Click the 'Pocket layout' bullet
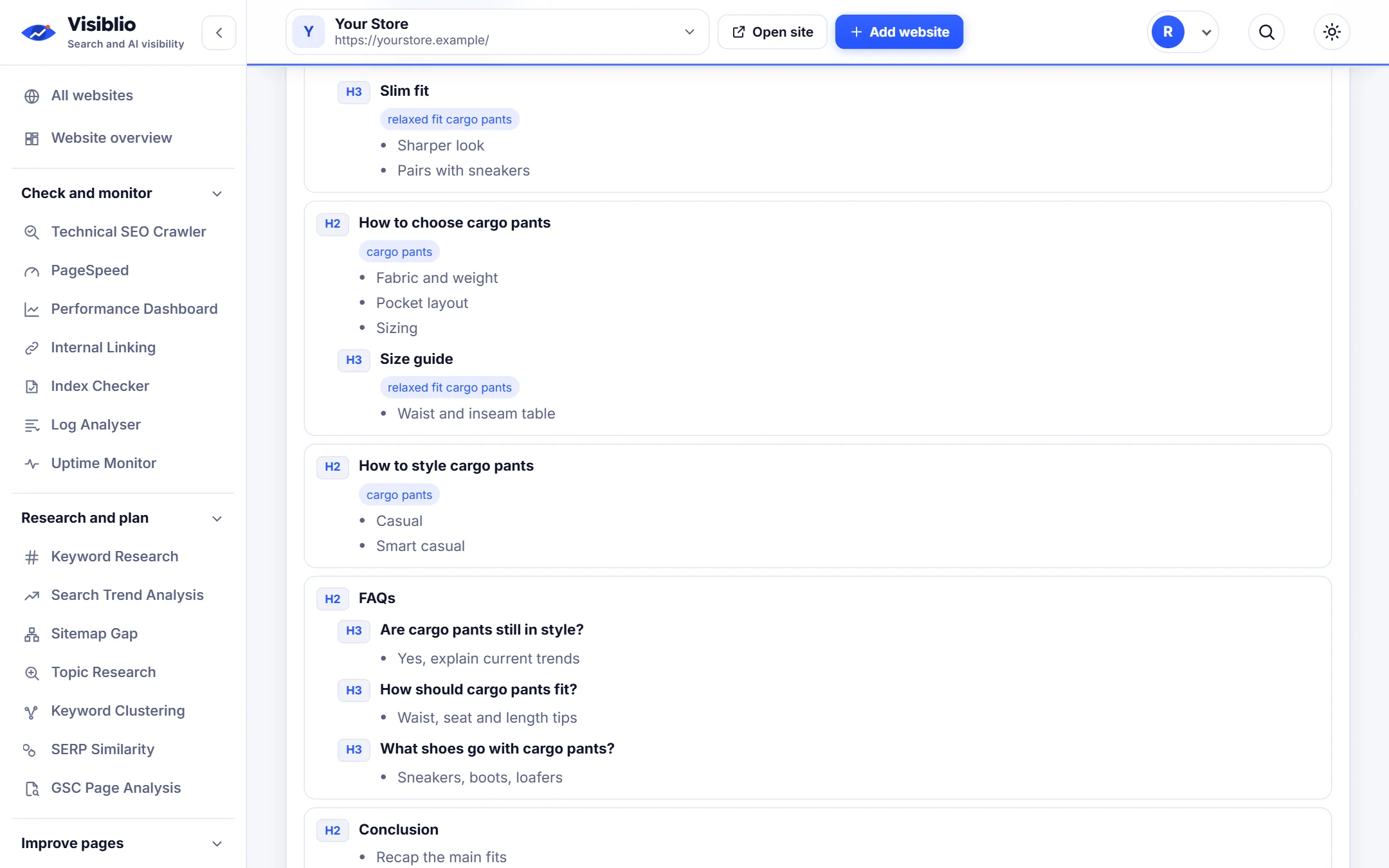1389x868 pixels. click(x=422, y=303)
